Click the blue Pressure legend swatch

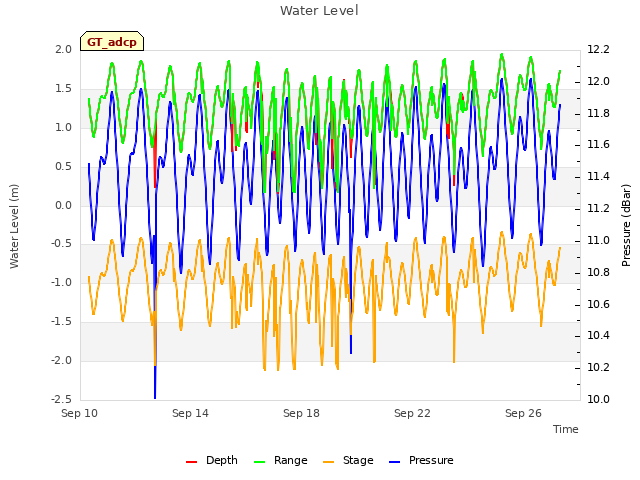pyautogui.click(x=395, y=462)
